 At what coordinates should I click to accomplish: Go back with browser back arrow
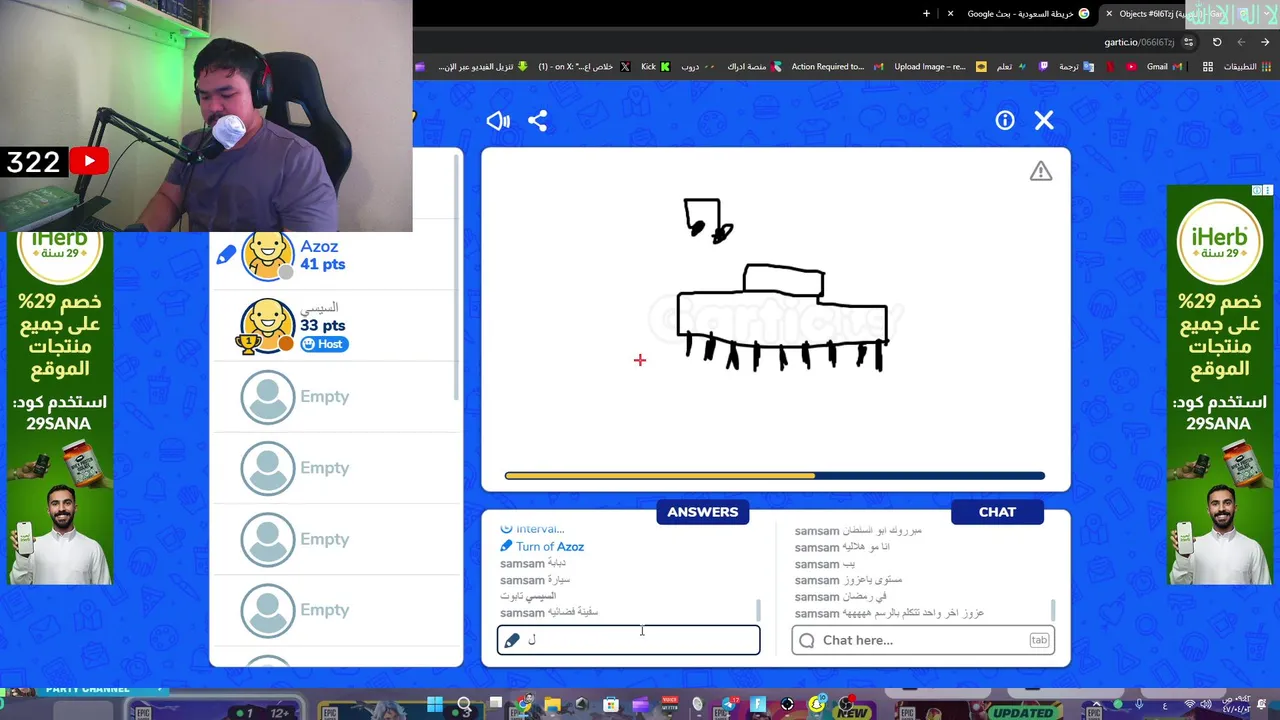[x=1265, y=42]
